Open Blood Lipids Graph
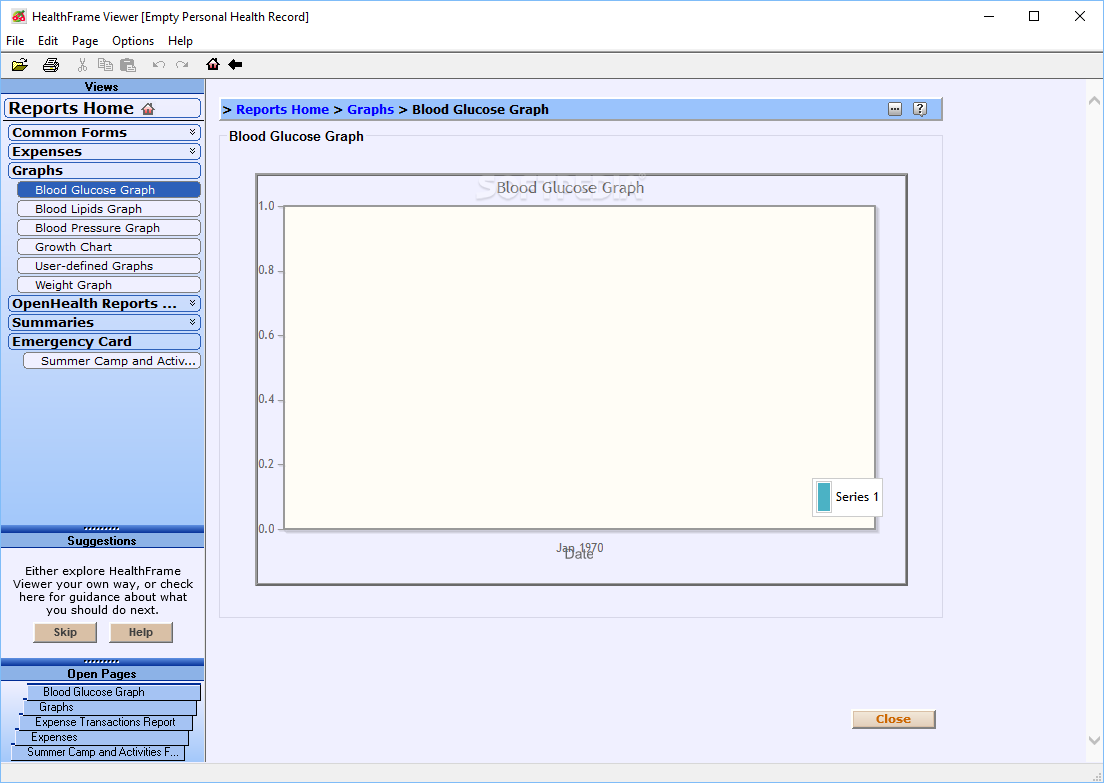 (108, 209)
